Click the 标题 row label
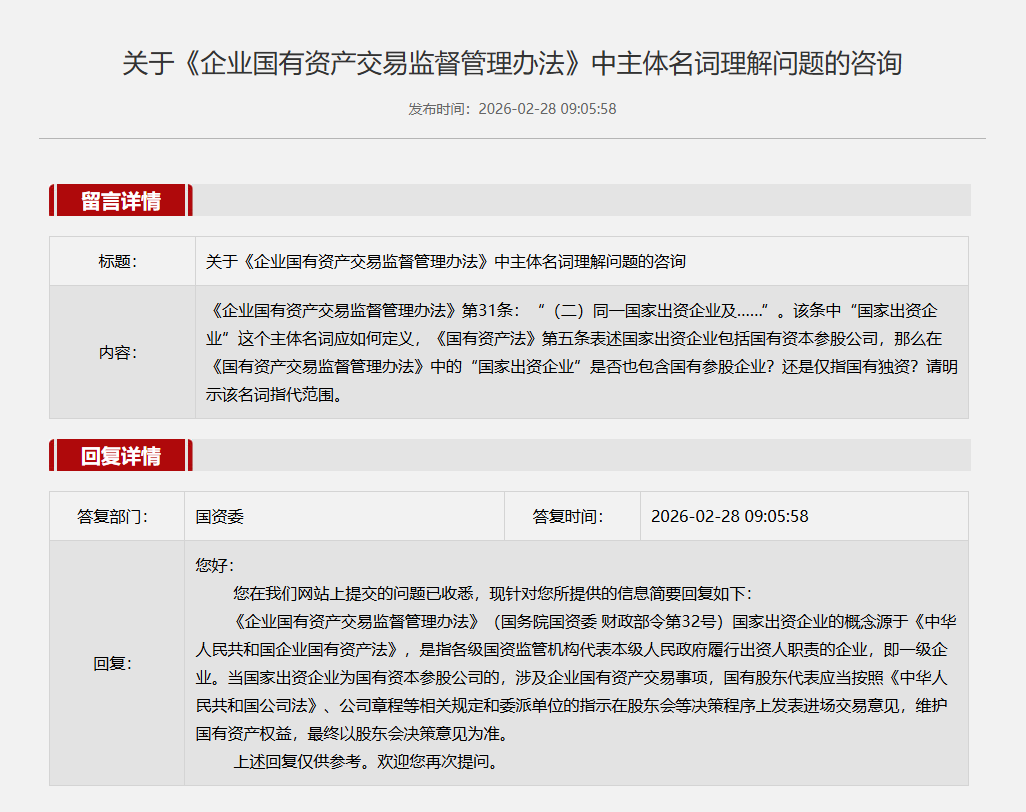This screenshot has height=812, width=1026. click(x=118, y=262)
